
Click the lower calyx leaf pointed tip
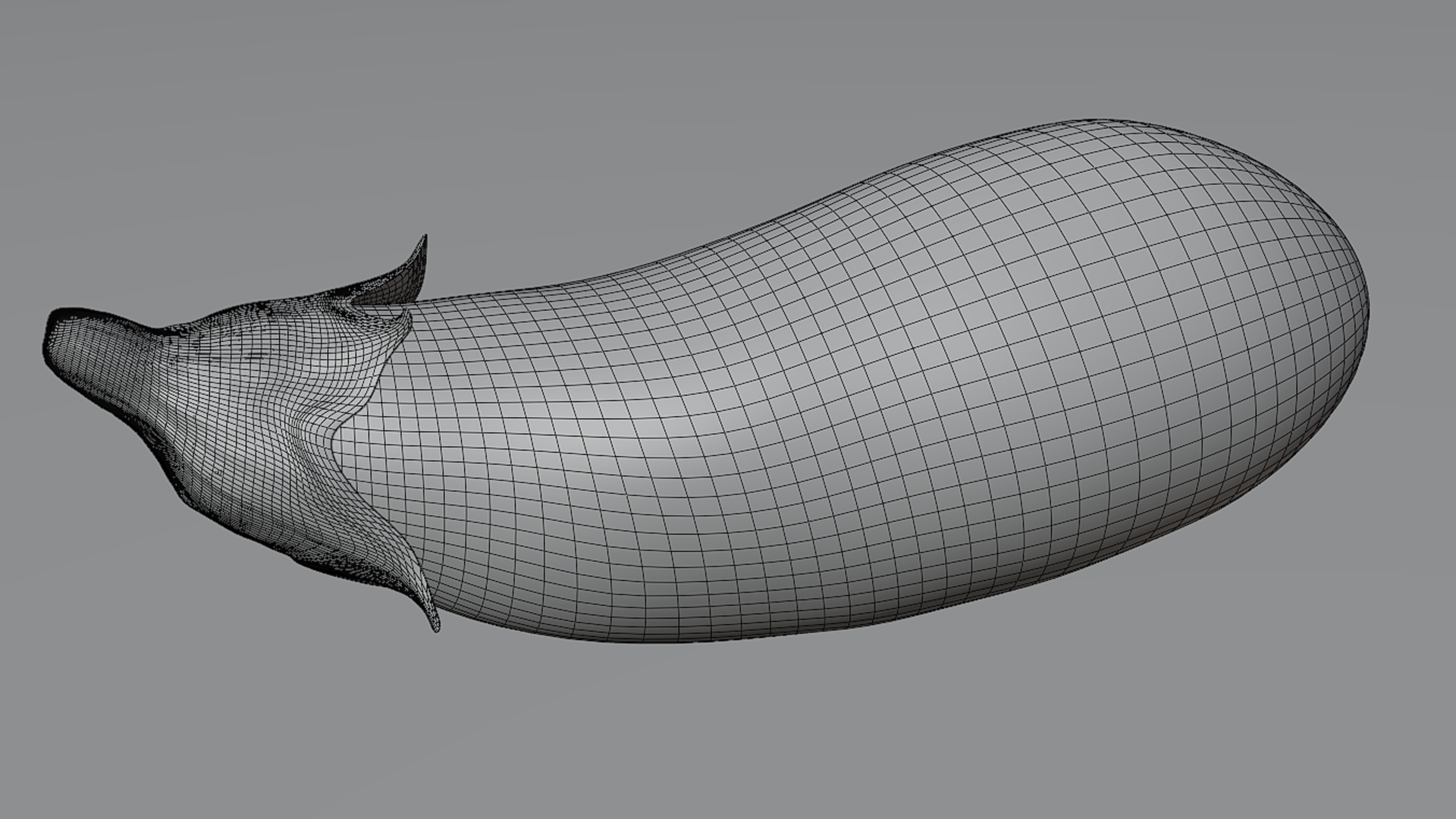point(435,623)
